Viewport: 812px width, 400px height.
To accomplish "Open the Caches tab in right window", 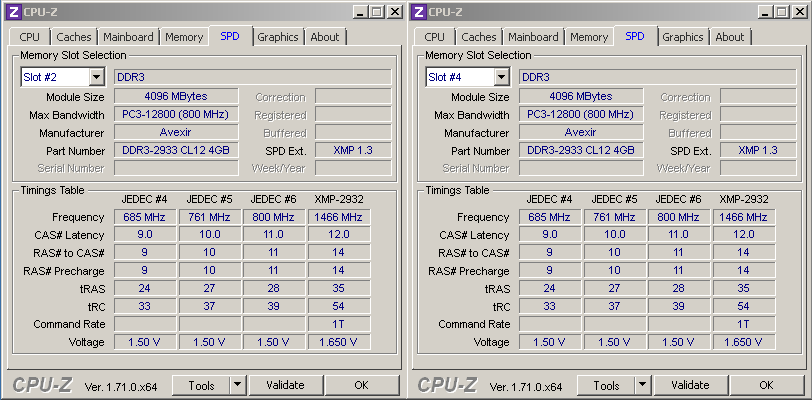I will (478, 37).
